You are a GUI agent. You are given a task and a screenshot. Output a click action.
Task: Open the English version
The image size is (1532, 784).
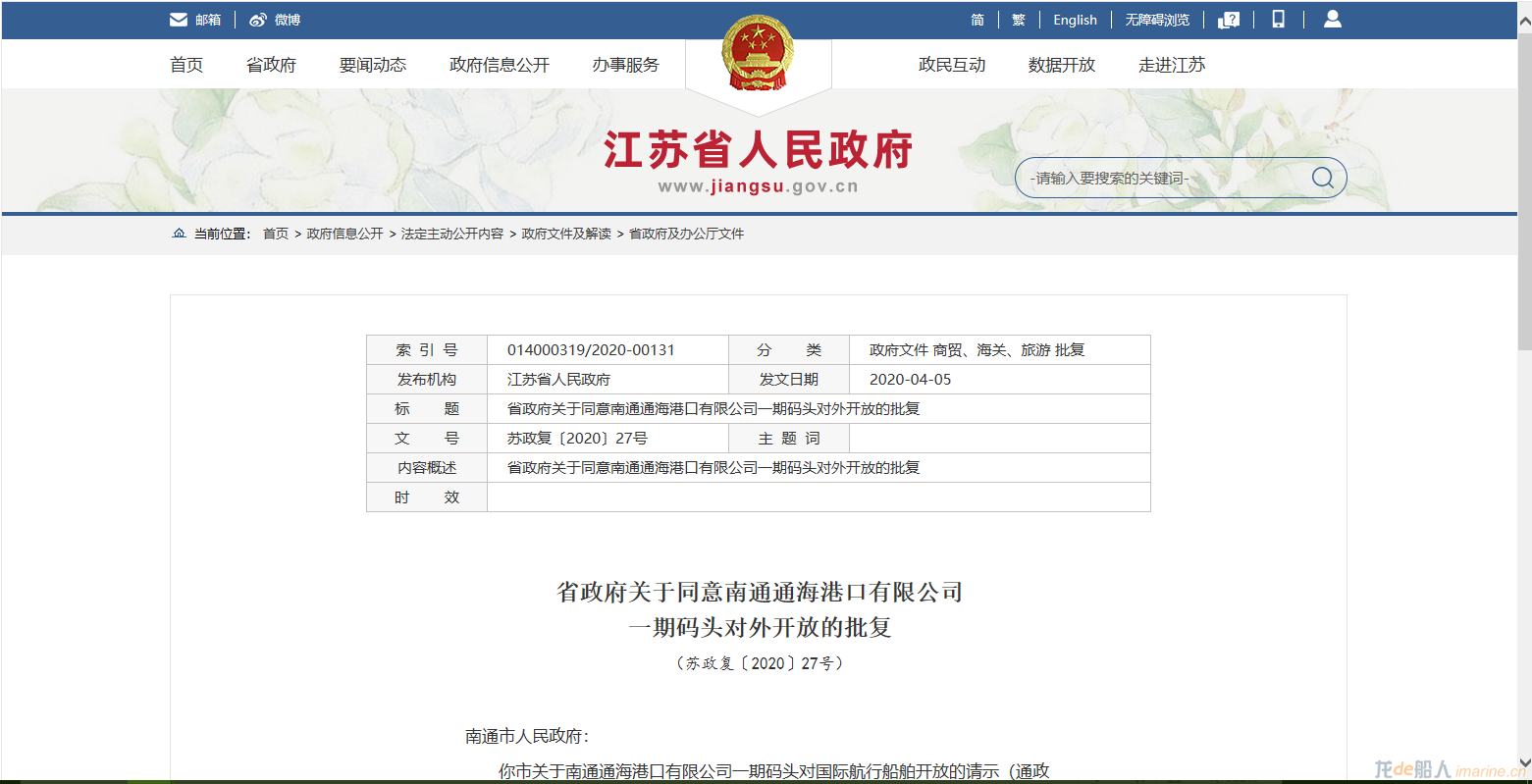click(1075, 20)
